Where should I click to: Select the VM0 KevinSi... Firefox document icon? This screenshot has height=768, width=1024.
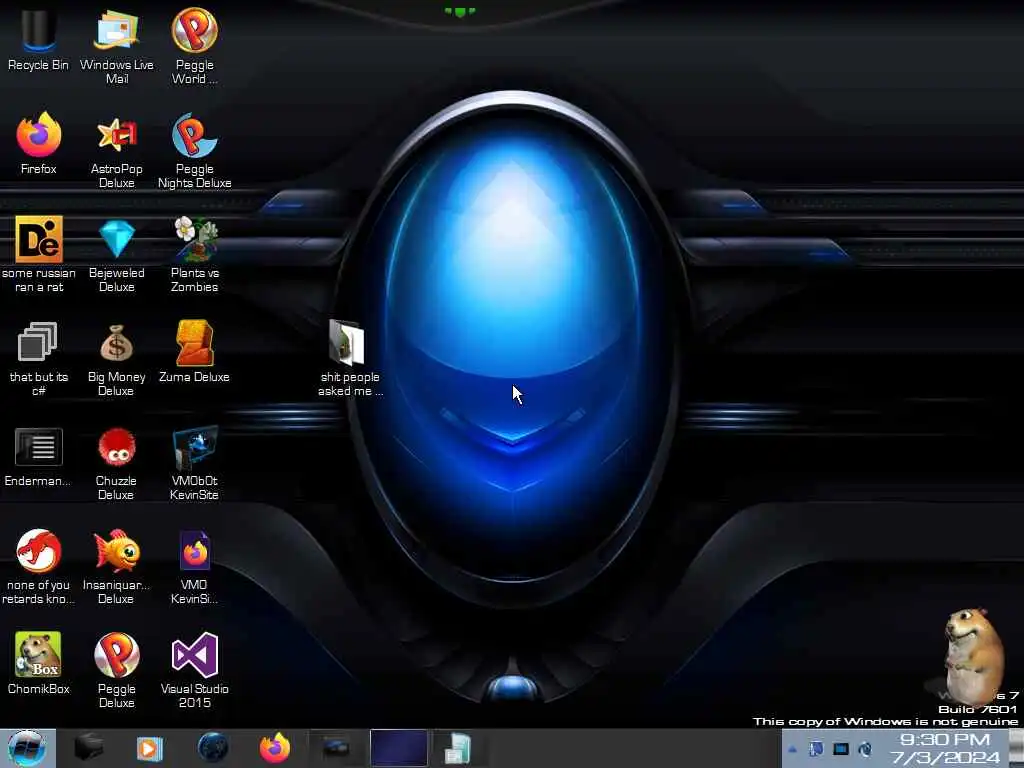click(195, 567)
